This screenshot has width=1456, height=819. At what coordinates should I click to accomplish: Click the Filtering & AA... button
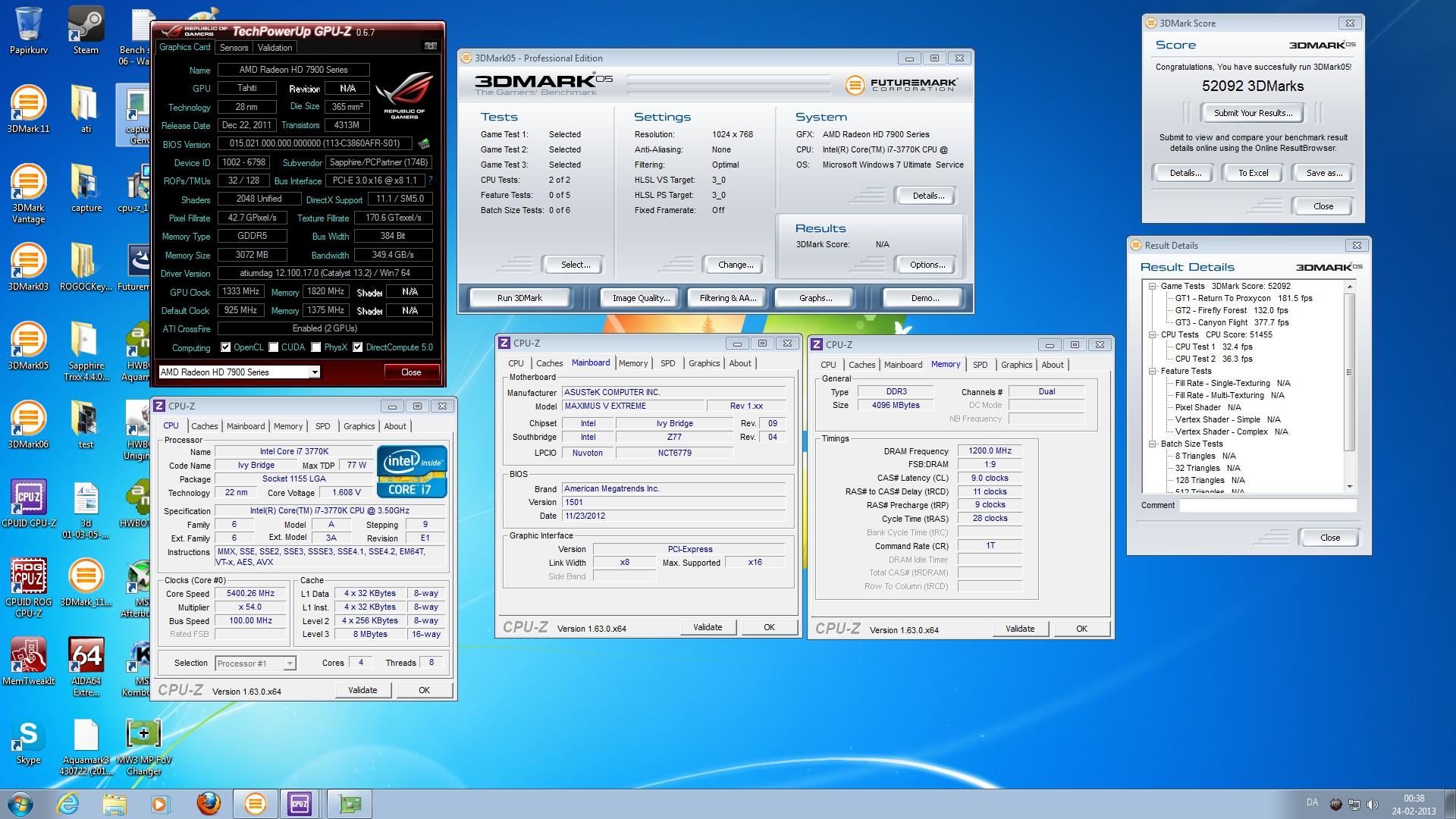click(x=728, y=298)
